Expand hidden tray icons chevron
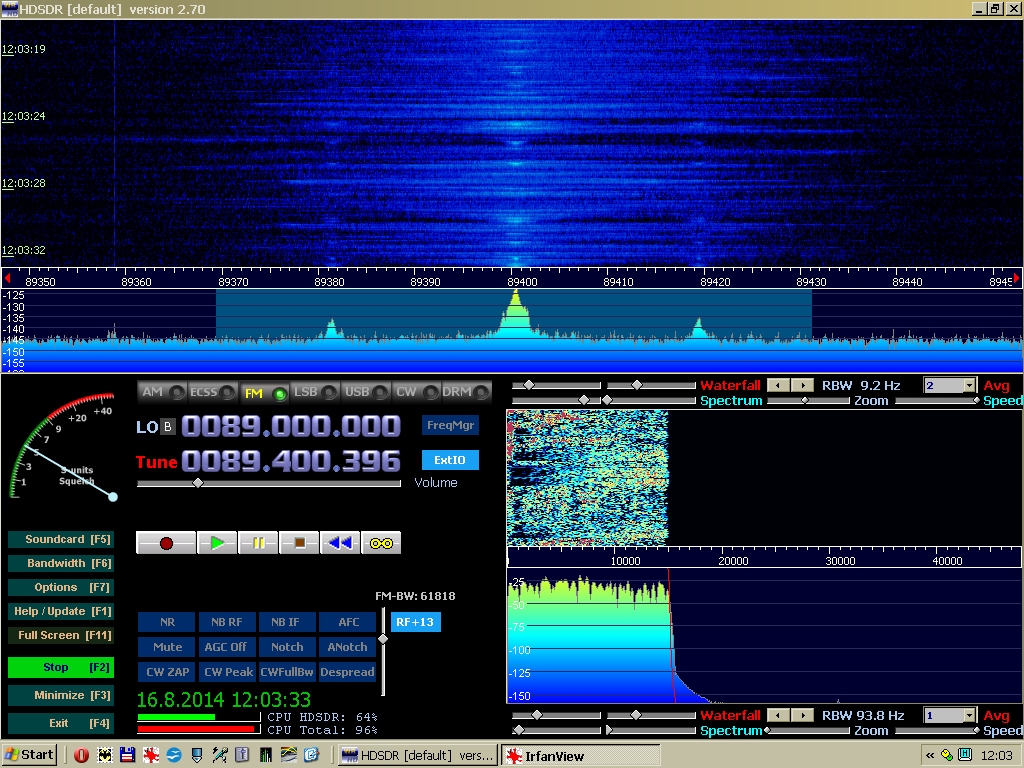Viewport: 1024px width, 768px height. tap(930, 756)
